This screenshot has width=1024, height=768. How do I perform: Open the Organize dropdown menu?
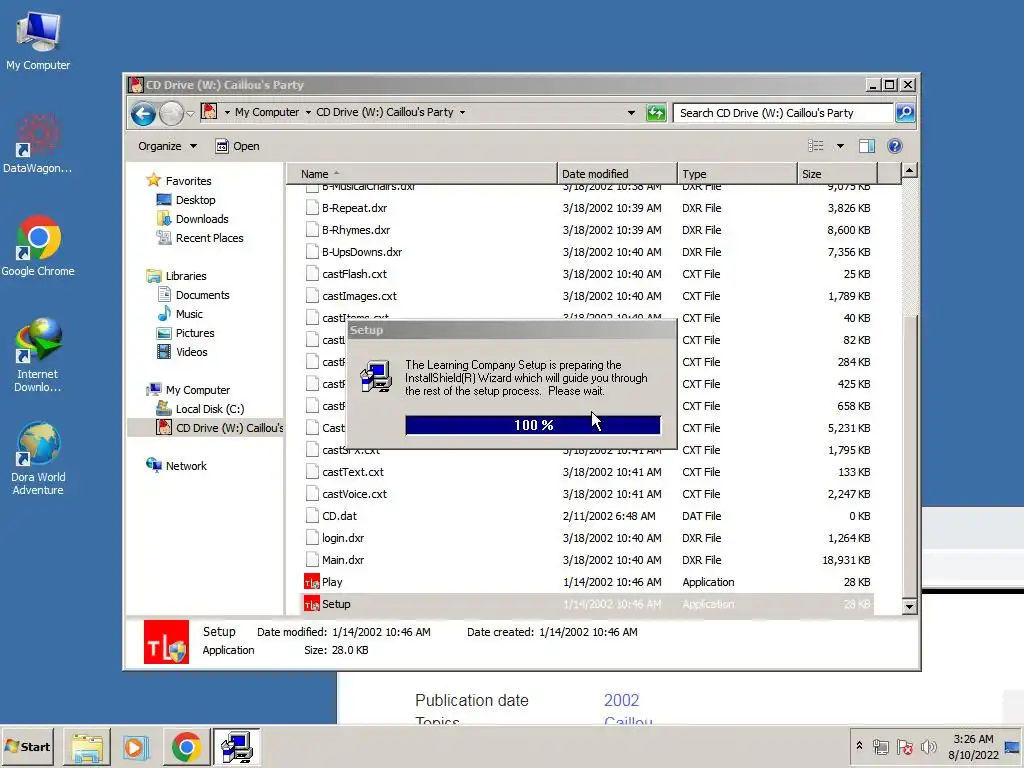click(167, 146)
